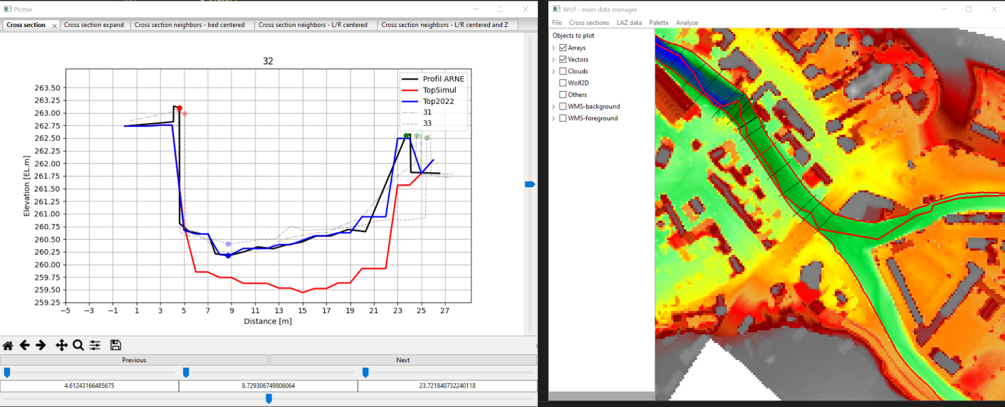Switch to the Cross section expand tab
This screenshot has width=1005, height=407.
94,25
